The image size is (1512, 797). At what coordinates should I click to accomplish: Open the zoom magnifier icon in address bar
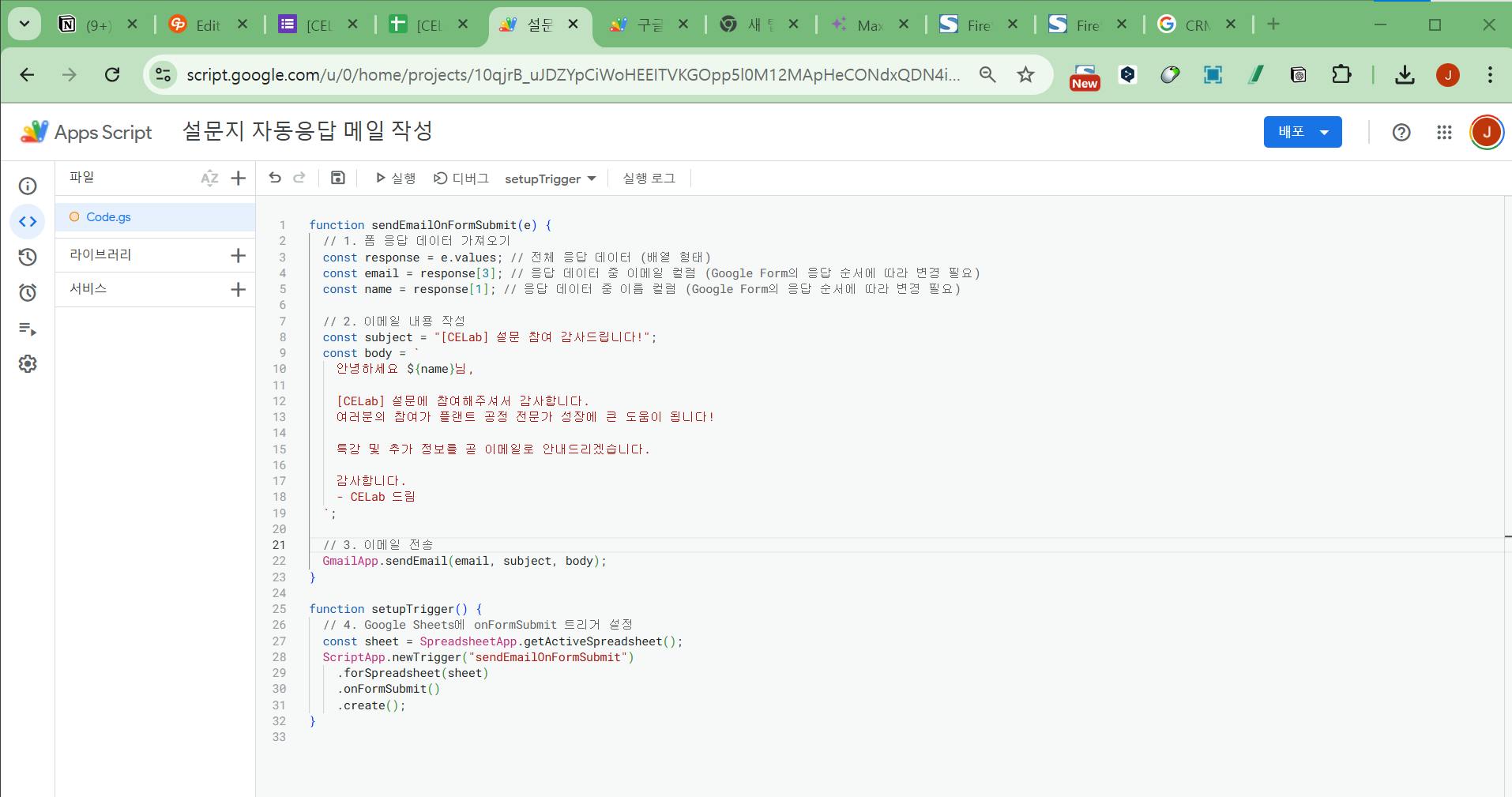[x=987, y=75]
